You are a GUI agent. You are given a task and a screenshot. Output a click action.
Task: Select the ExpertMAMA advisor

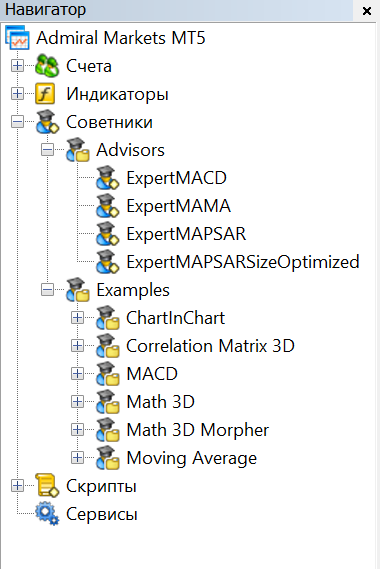pyautogui.click(x=178, y=206)
